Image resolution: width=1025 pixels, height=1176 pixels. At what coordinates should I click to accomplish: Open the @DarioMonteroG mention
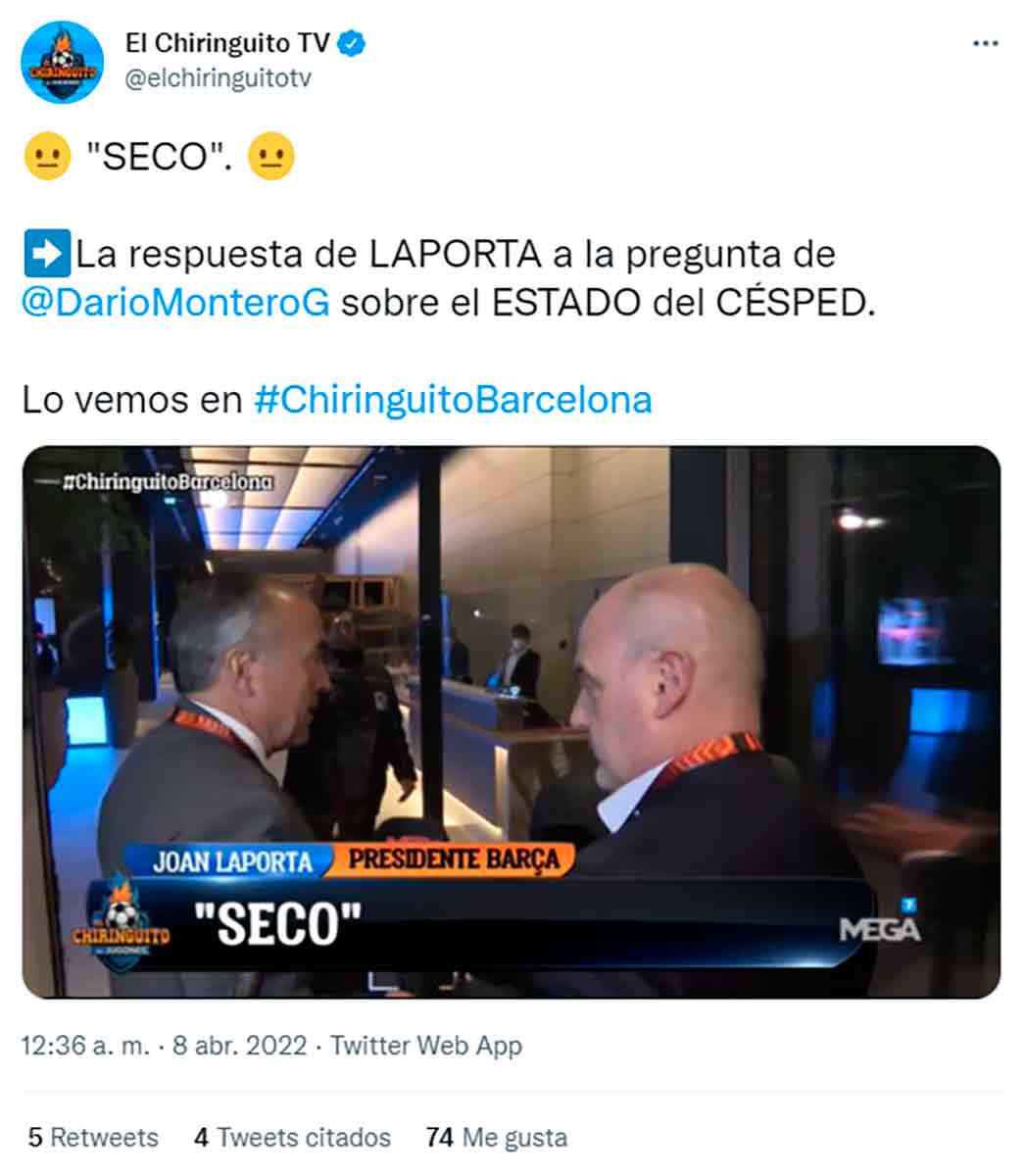[x=175, y=303]
